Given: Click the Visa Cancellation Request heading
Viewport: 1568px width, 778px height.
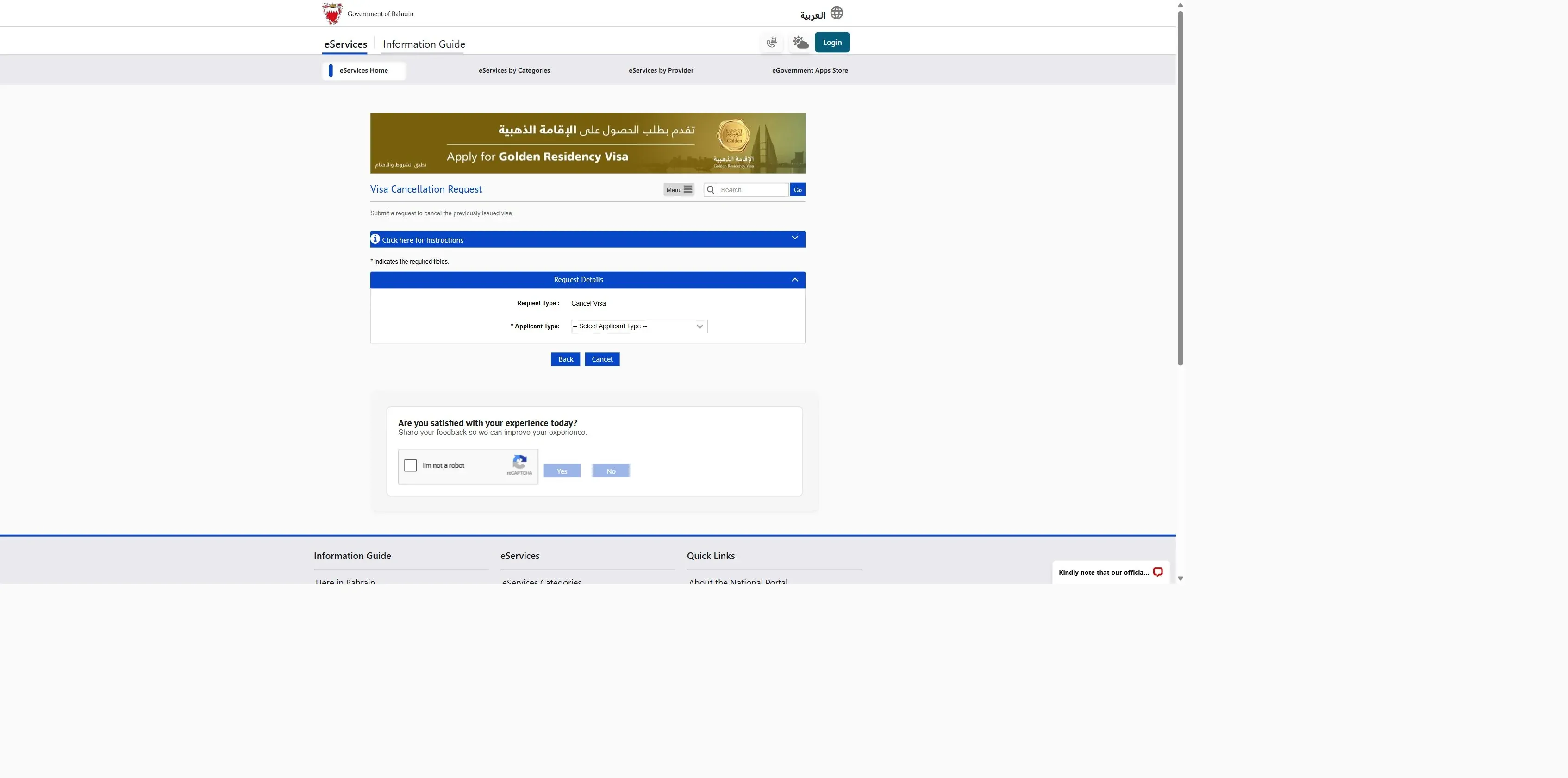Looking at the screenshot, I should tap(426, 189).
